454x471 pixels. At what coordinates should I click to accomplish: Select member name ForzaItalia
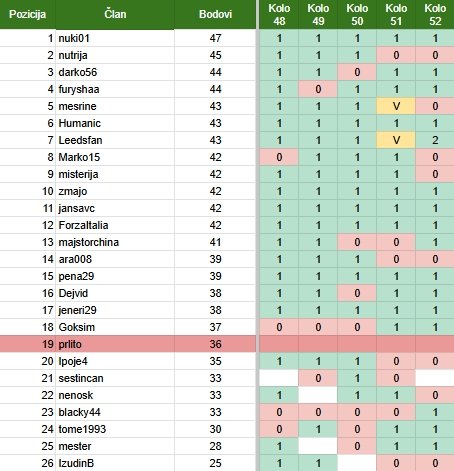[x=83, y=225]
